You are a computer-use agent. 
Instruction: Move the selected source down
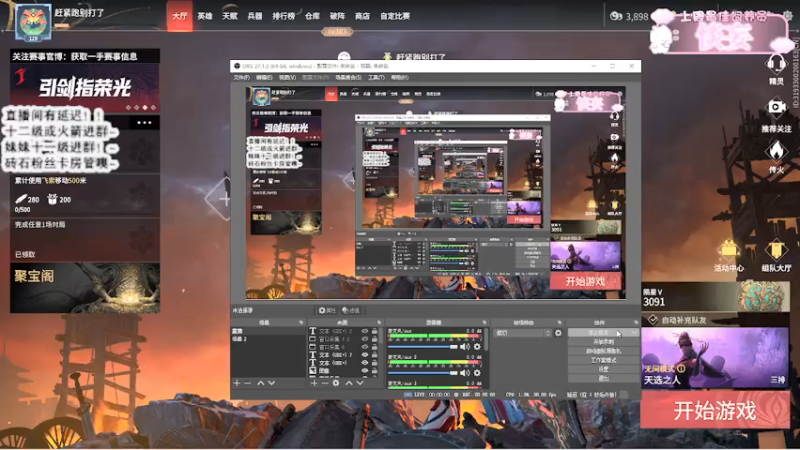point(360,383)
